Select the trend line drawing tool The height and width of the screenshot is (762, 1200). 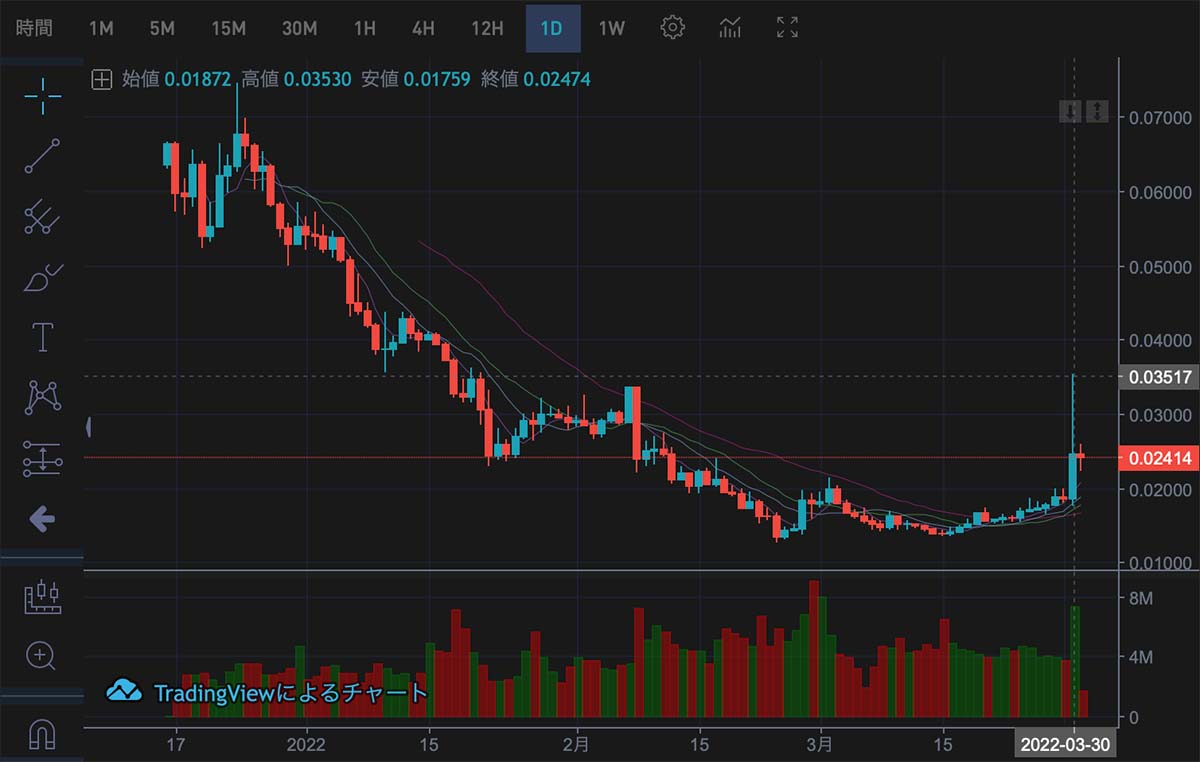[42, 156]
